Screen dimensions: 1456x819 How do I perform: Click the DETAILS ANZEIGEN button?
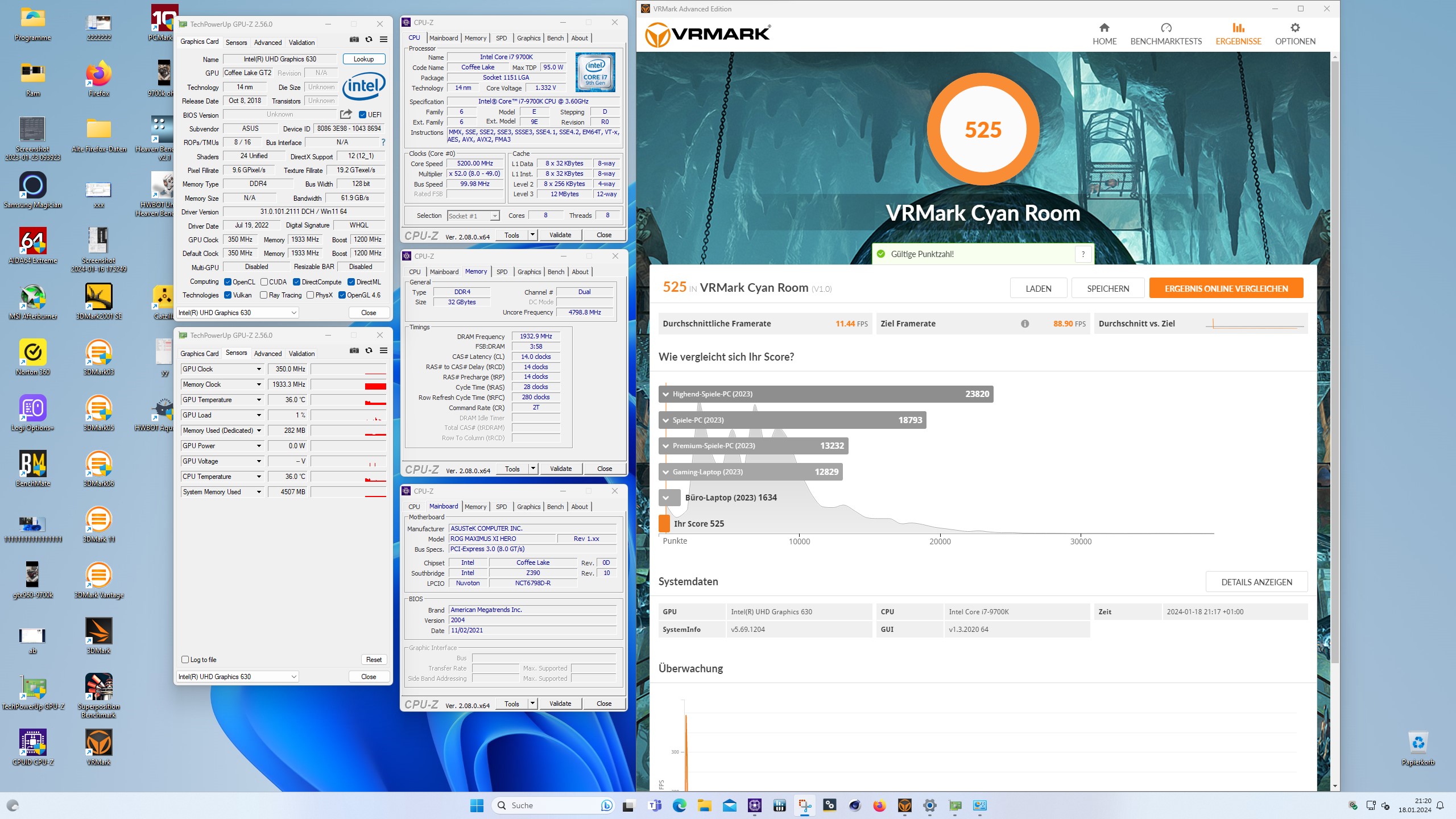click(1257, 582)
